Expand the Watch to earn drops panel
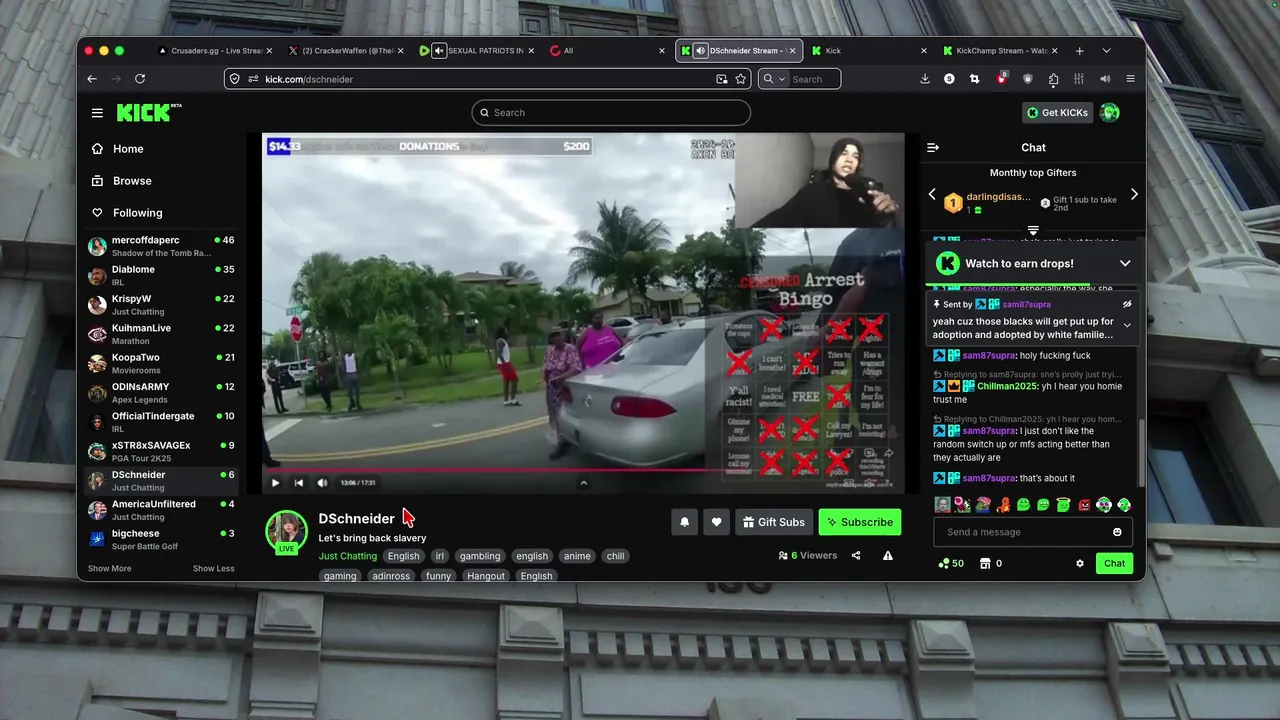The width and height of the screenshot is (1280, 720). 1125,263
